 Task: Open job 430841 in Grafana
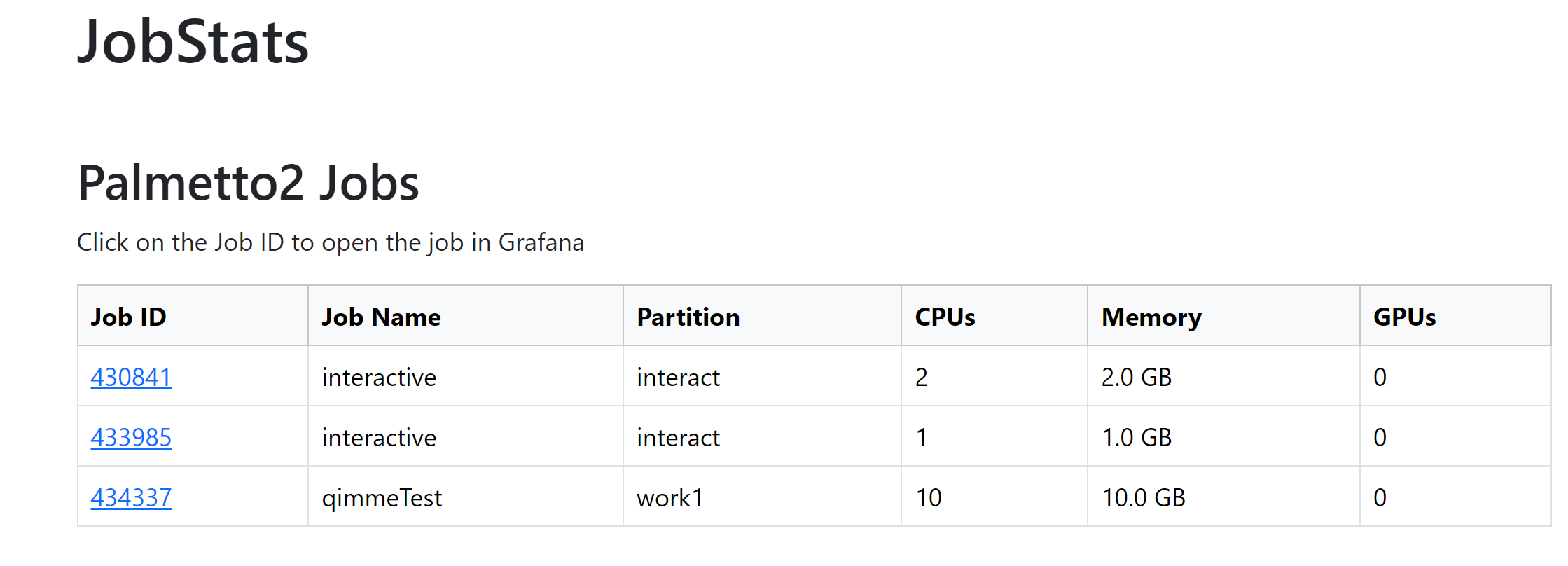click(130, 376)
